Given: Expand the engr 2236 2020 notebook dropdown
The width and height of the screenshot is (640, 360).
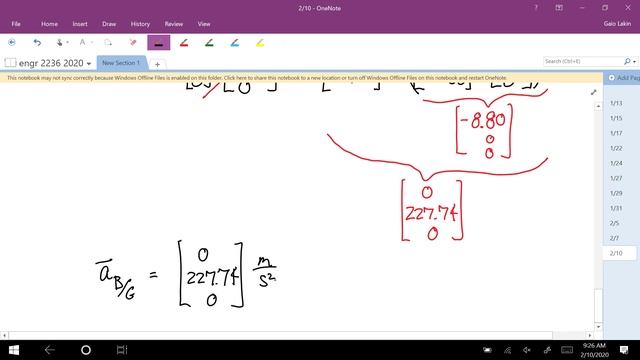Looking at the screenshot, I should (89, 64).
